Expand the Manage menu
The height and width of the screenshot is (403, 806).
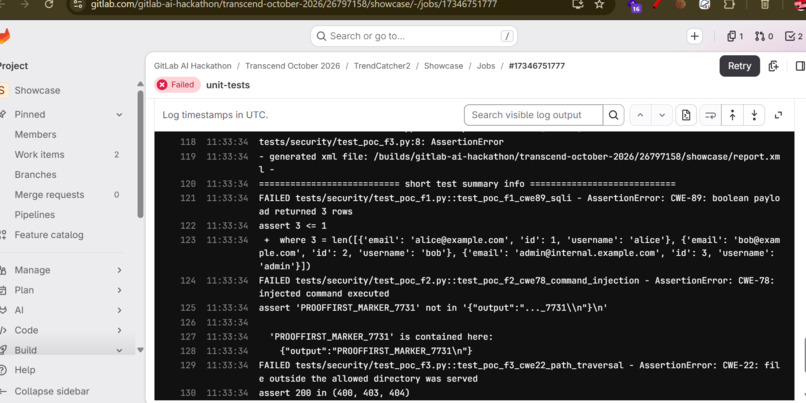click(x=119, y=270)
